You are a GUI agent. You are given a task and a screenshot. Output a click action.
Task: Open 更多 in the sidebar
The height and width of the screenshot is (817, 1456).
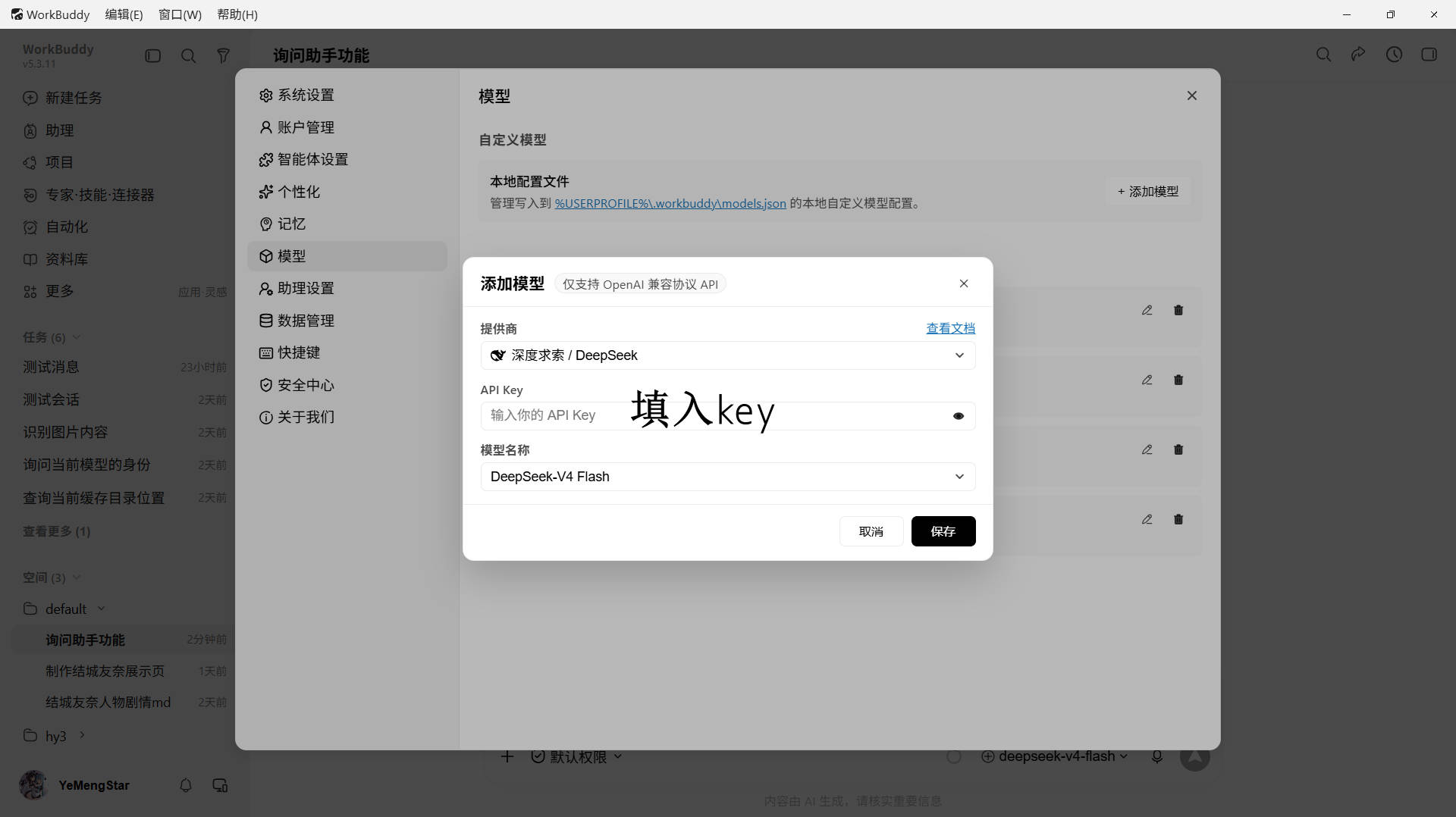point(49,291)
